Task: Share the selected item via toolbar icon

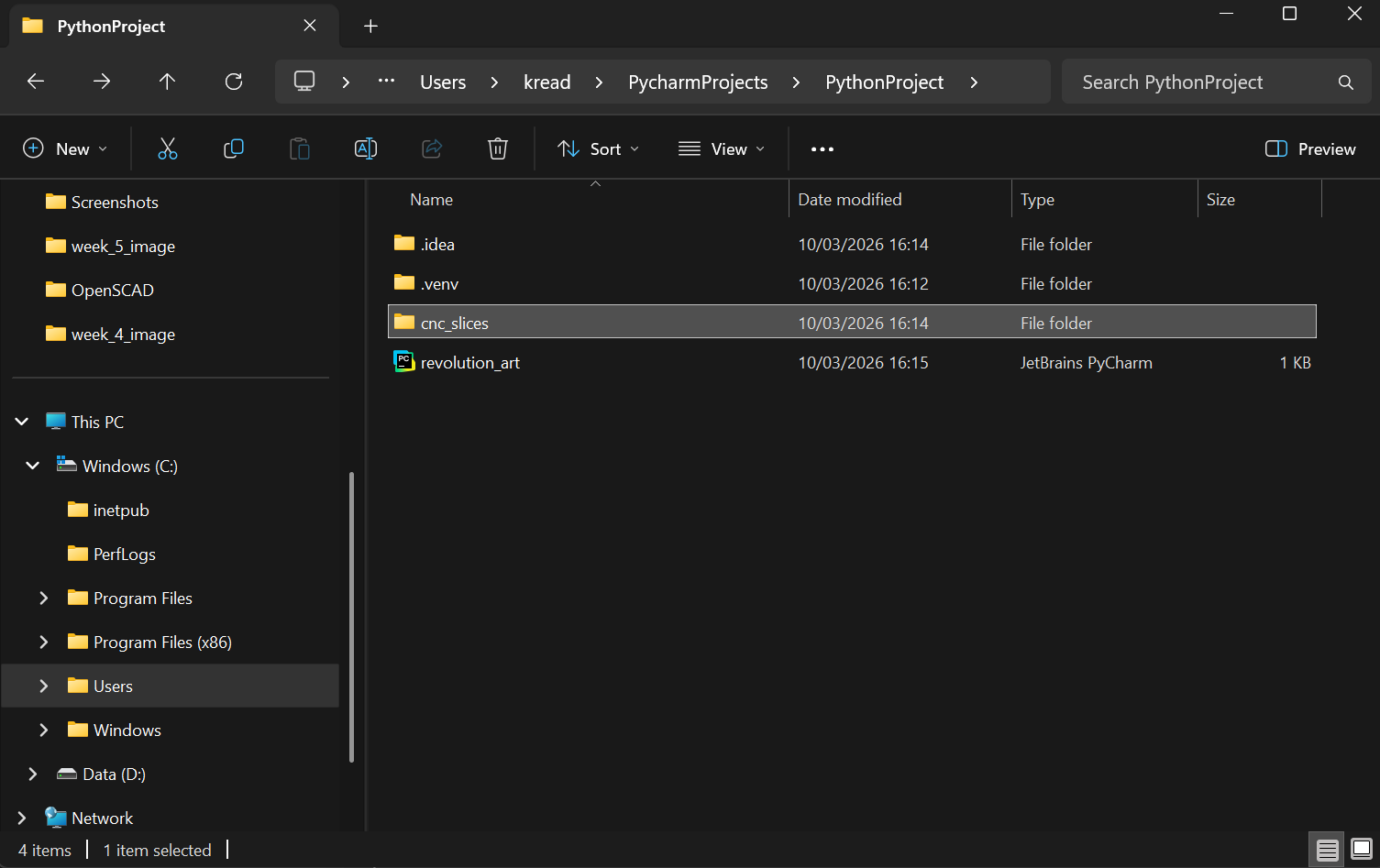Action: click(x=431, y=148)
